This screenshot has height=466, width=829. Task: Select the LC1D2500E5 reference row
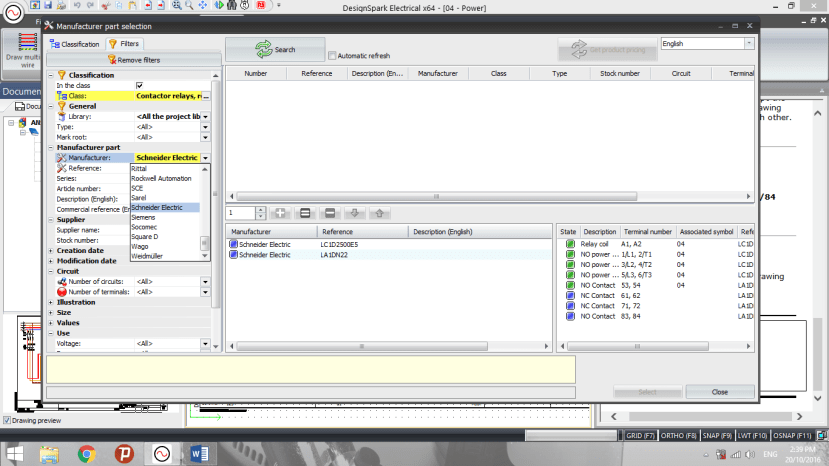389,244
